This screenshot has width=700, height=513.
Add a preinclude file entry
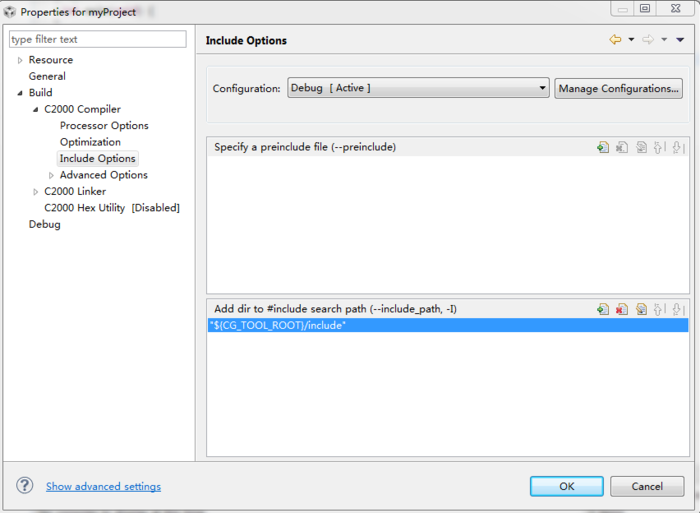[x=602, y=147]
